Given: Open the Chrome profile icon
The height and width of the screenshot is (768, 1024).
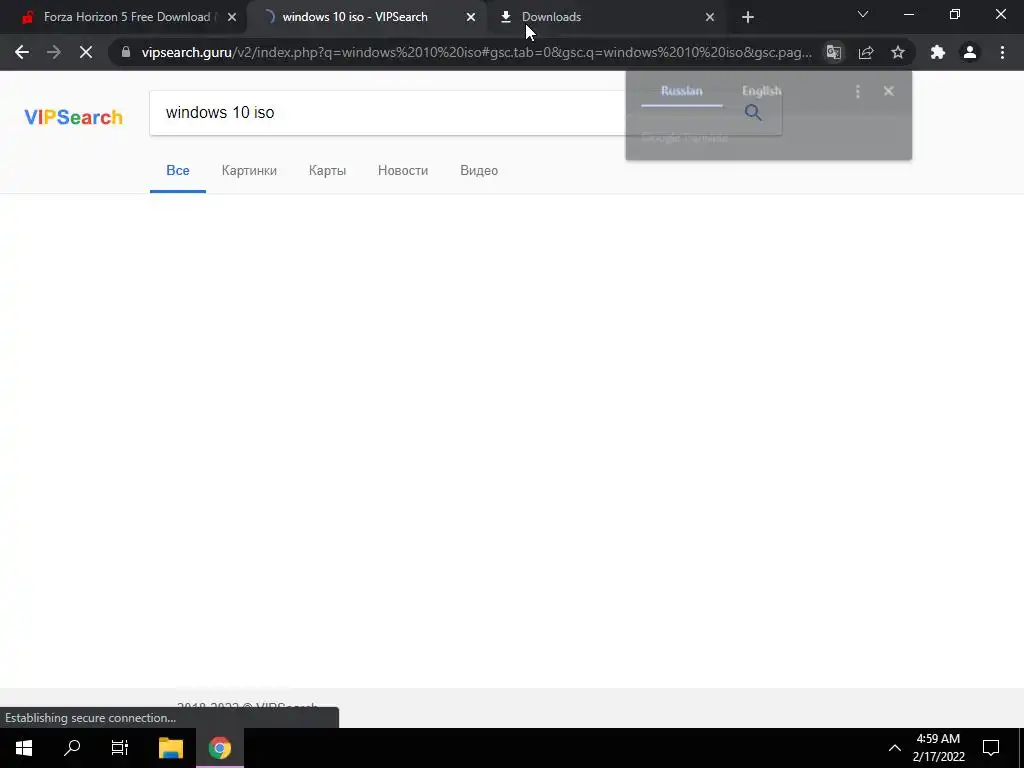Looking at the screenshot, I should coord(970,52).
